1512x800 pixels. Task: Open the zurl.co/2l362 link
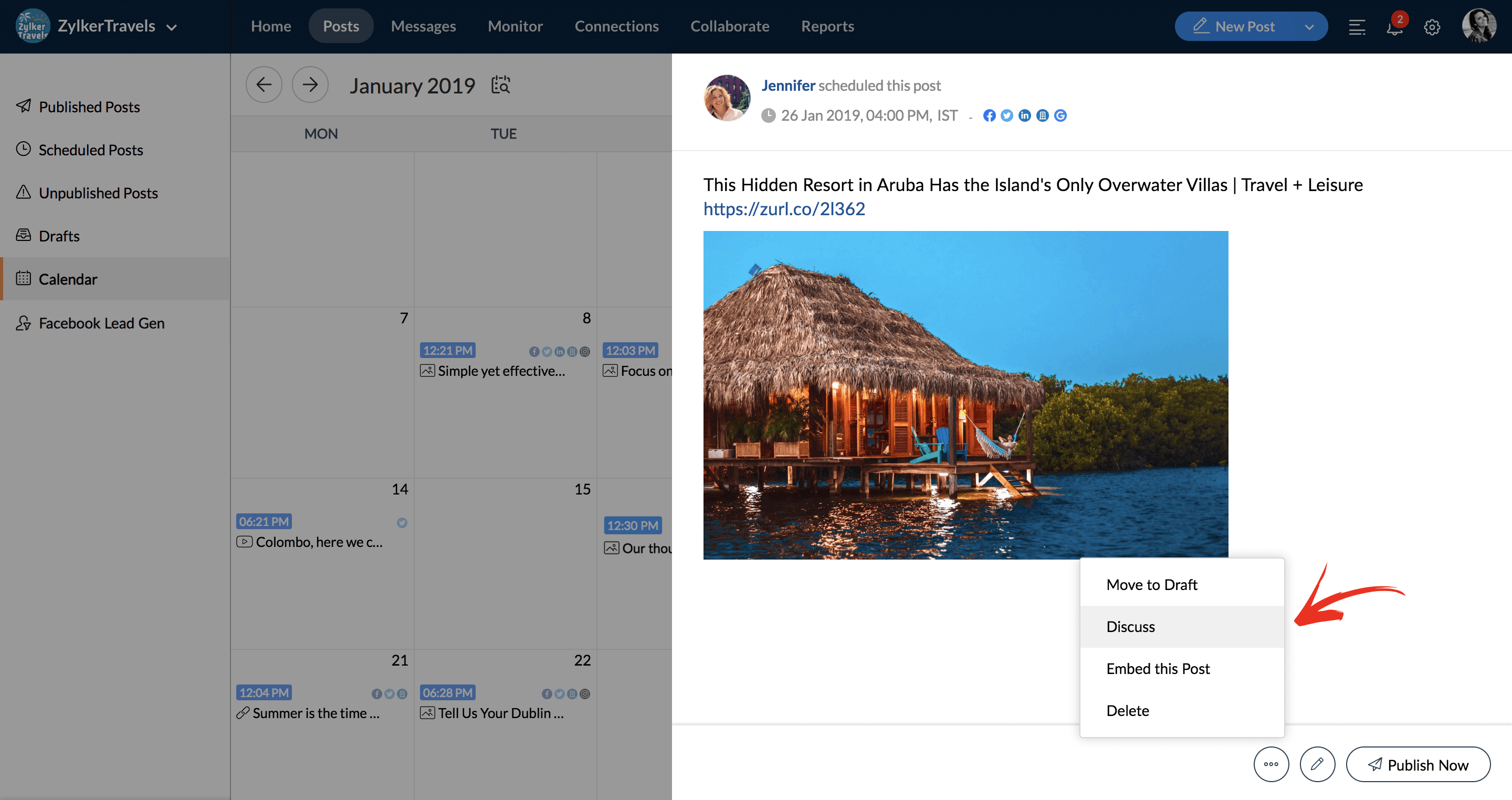pyautogui.click(x=784, y=209)
